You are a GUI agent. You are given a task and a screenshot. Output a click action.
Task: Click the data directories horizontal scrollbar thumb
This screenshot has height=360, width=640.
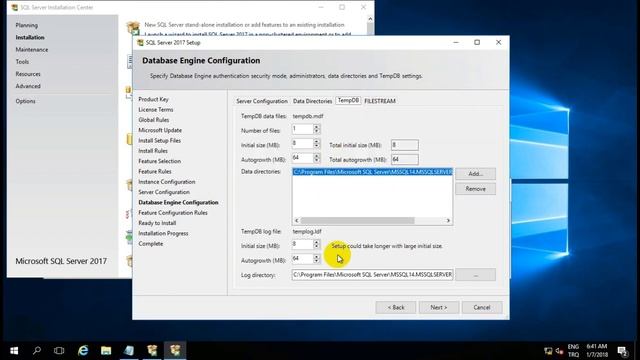point(358,220)
